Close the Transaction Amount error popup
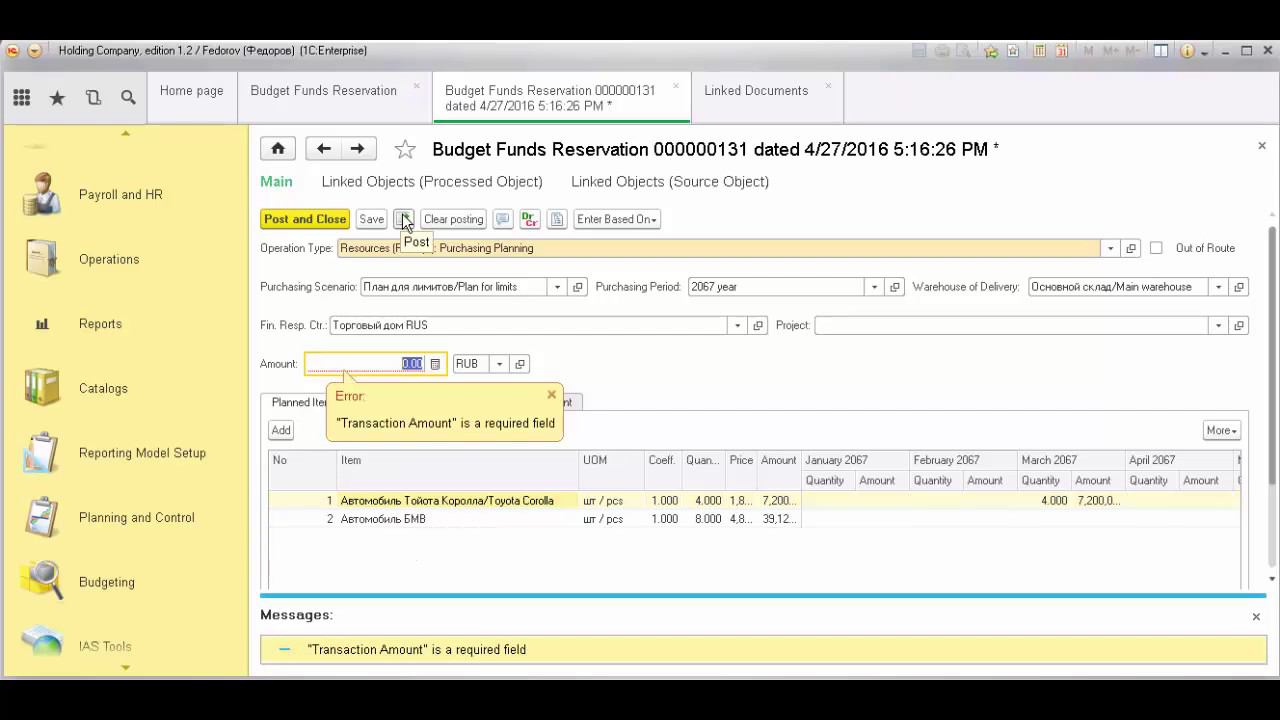Viewport: 1280px width, 720px height. pos(551,395)
